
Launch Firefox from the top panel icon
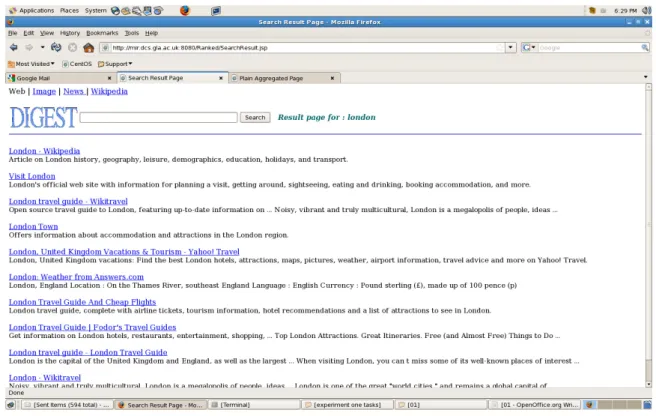(x=185, y=10)
